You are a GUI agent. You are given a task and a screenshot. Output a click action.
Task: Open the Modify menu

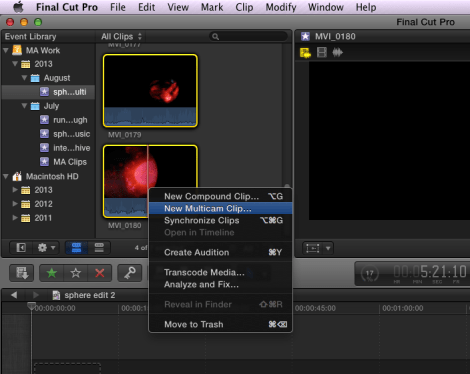click(x=281, y=7)
